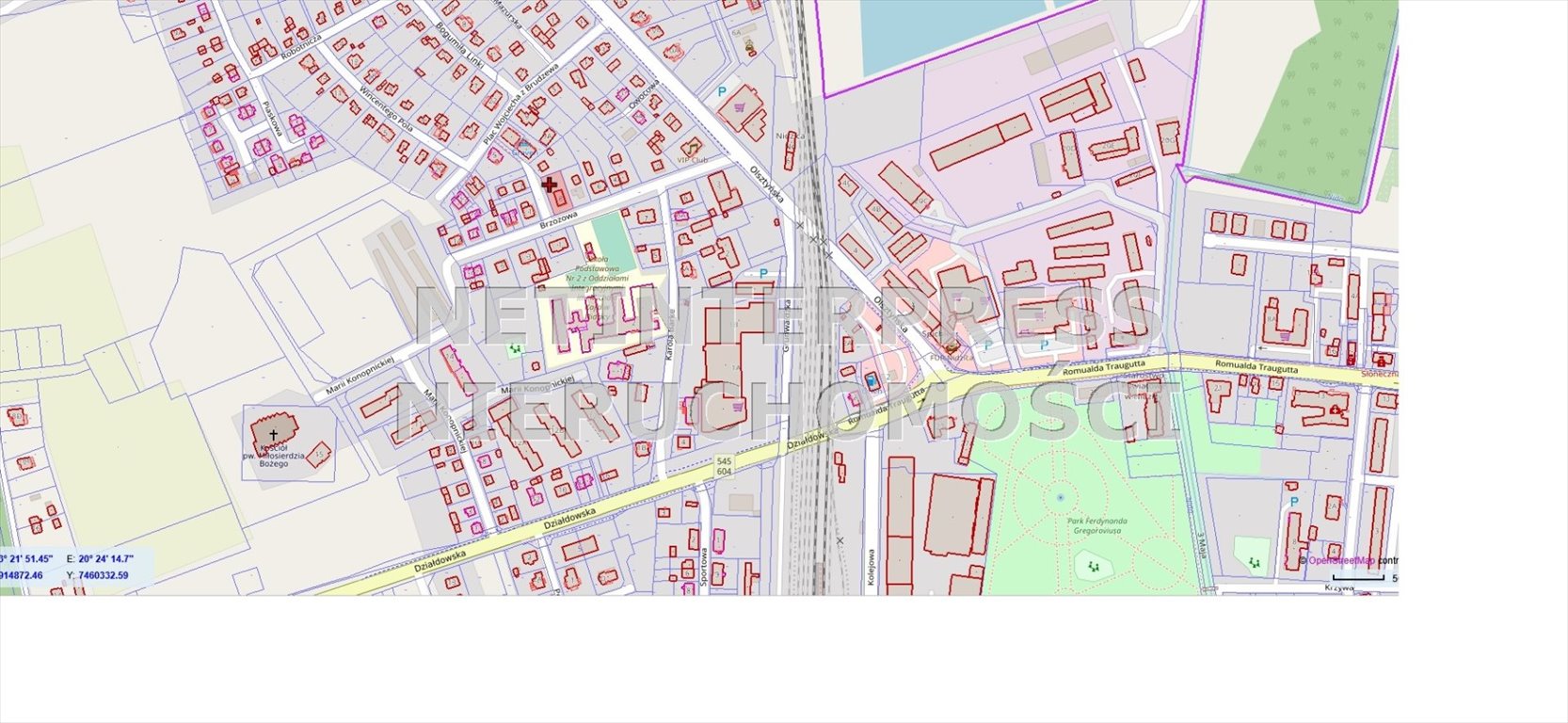Screen dimensions: 1568x723
Task: Click the green playground icon near the school
Action: 514,349
